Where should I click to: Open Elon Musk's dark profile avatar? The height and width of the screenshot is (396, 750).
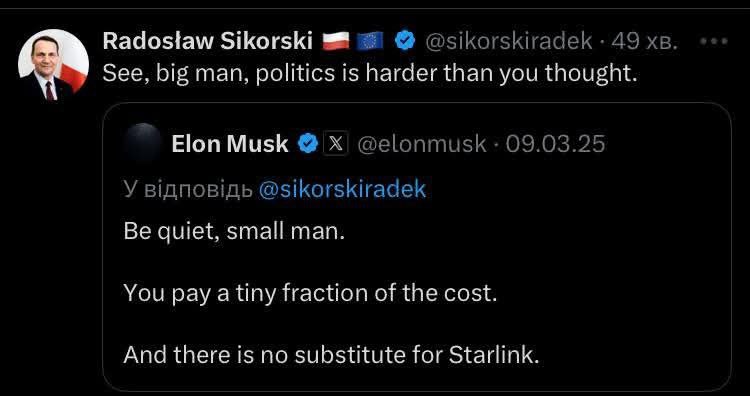point(142,143)
